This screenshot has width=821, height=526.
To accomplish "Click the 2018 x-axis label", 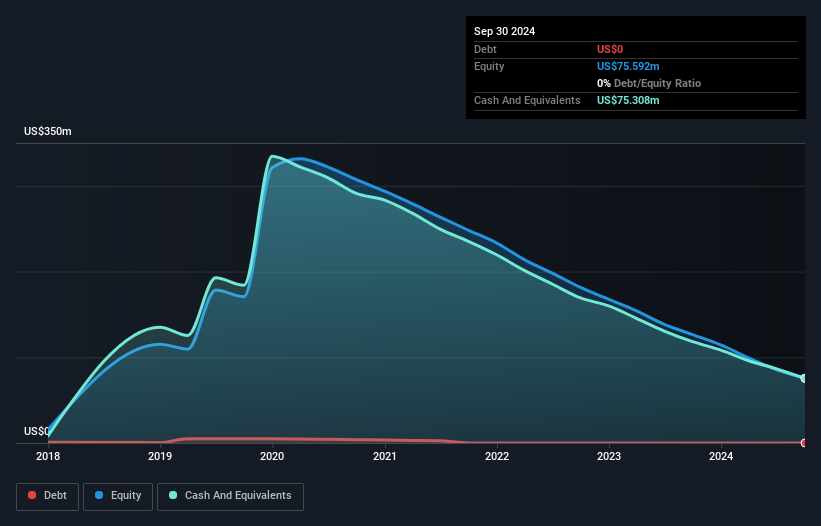I will point(48,456).
